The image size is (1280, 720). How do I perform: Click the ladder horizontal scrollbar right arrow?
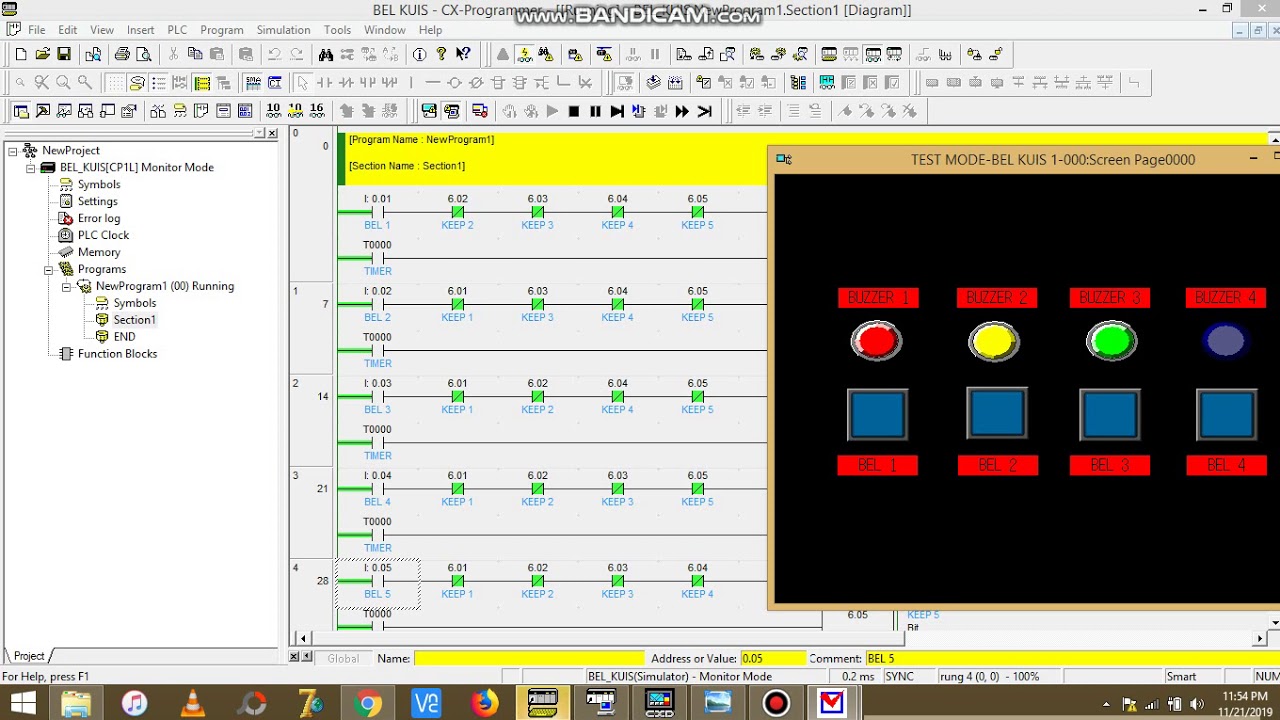point(1260,638)
